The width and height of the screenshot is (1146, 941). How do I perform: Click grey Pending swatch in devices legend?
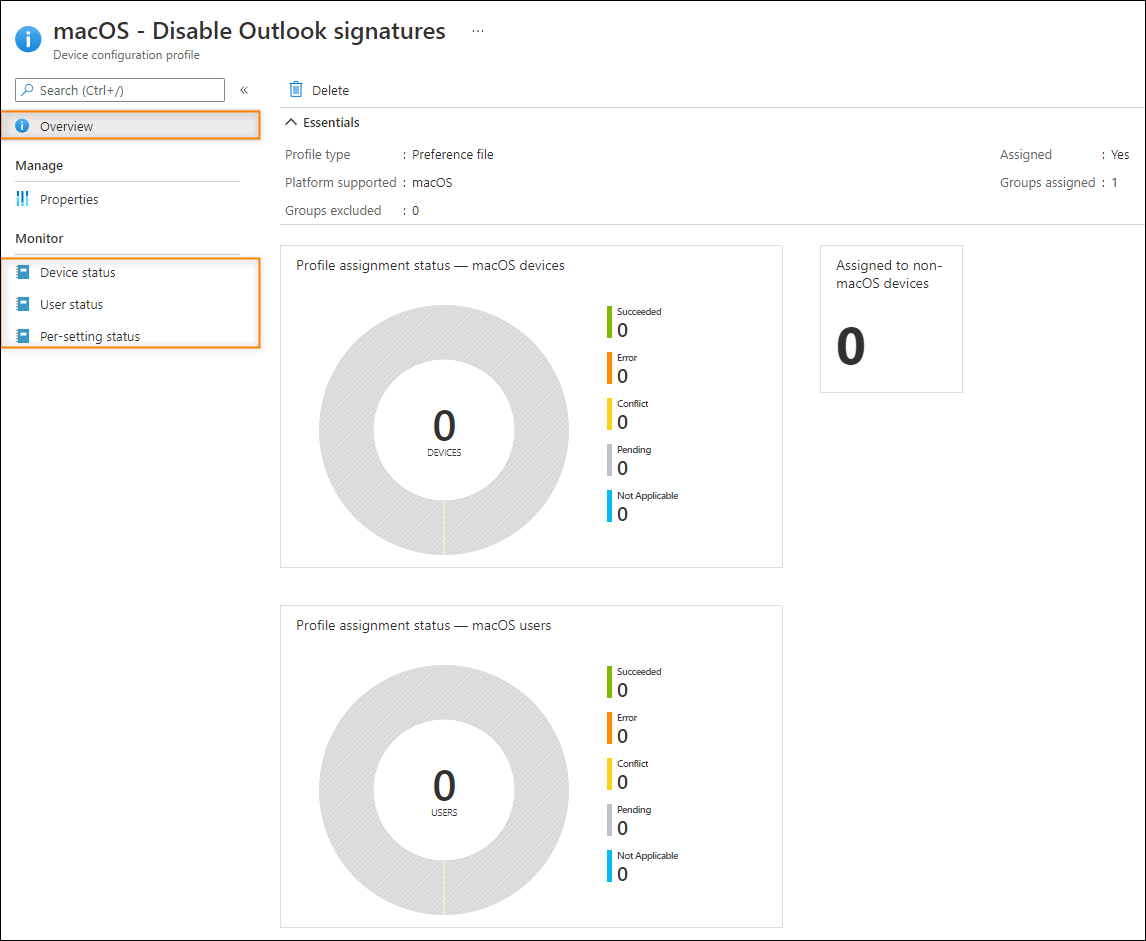(x=610, y=460)
